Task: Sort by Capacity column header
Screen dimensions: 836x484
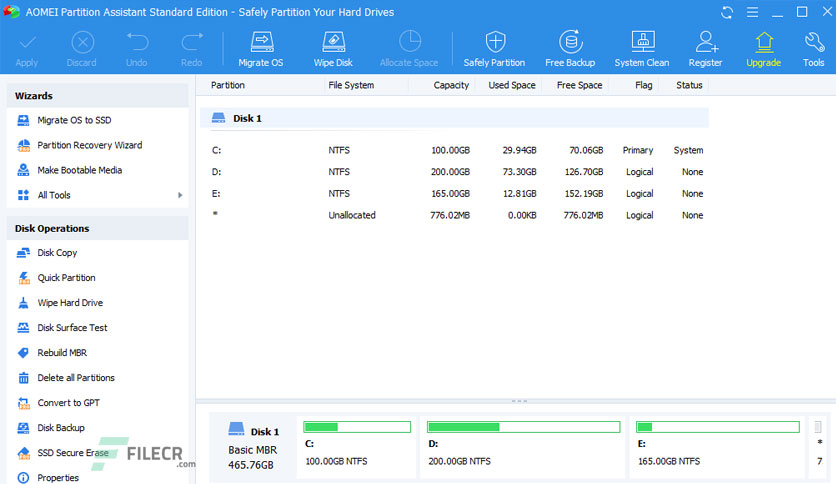Action: pyautogui.click(x=451, y=85)
